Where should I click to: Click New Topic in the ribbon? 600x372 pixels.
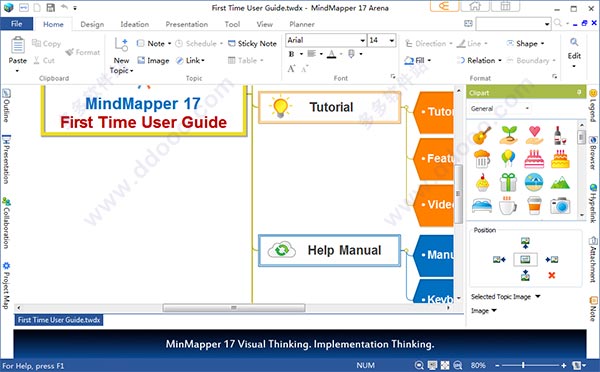coord(121,55)
